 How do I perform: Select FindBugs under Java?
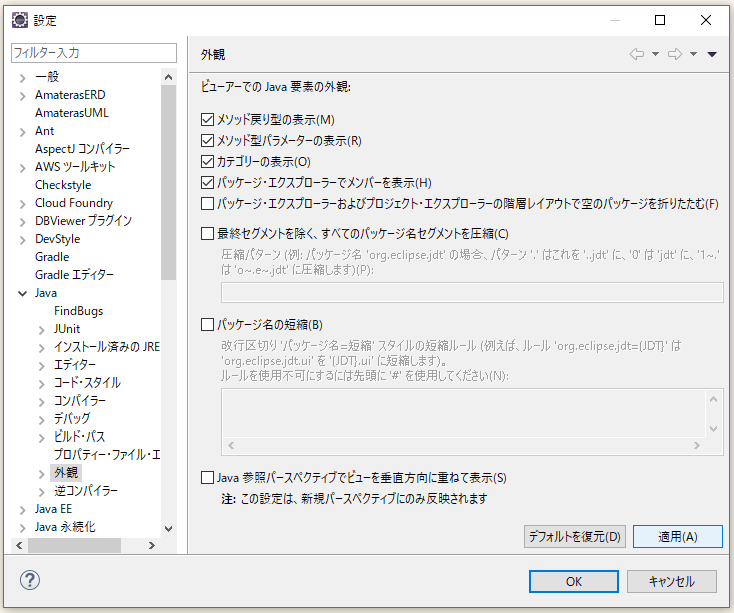(79, 311)
